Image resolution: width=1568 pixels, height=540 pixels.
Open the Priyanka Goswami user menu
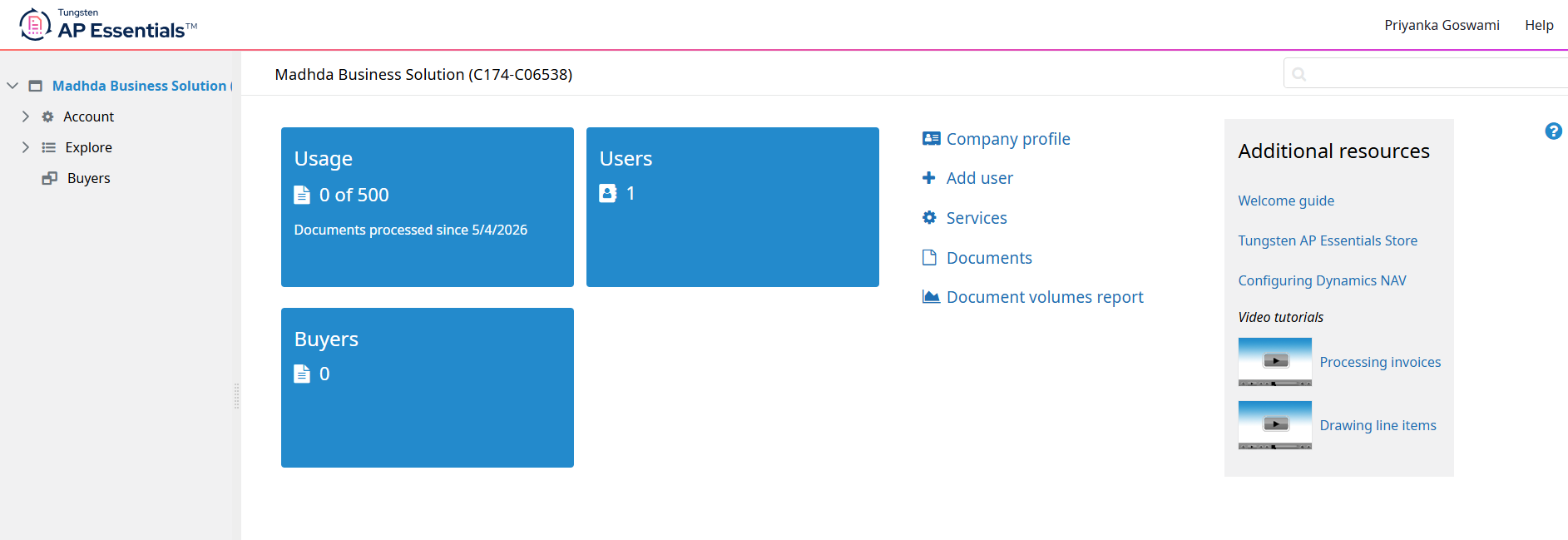click(1442, 25)
